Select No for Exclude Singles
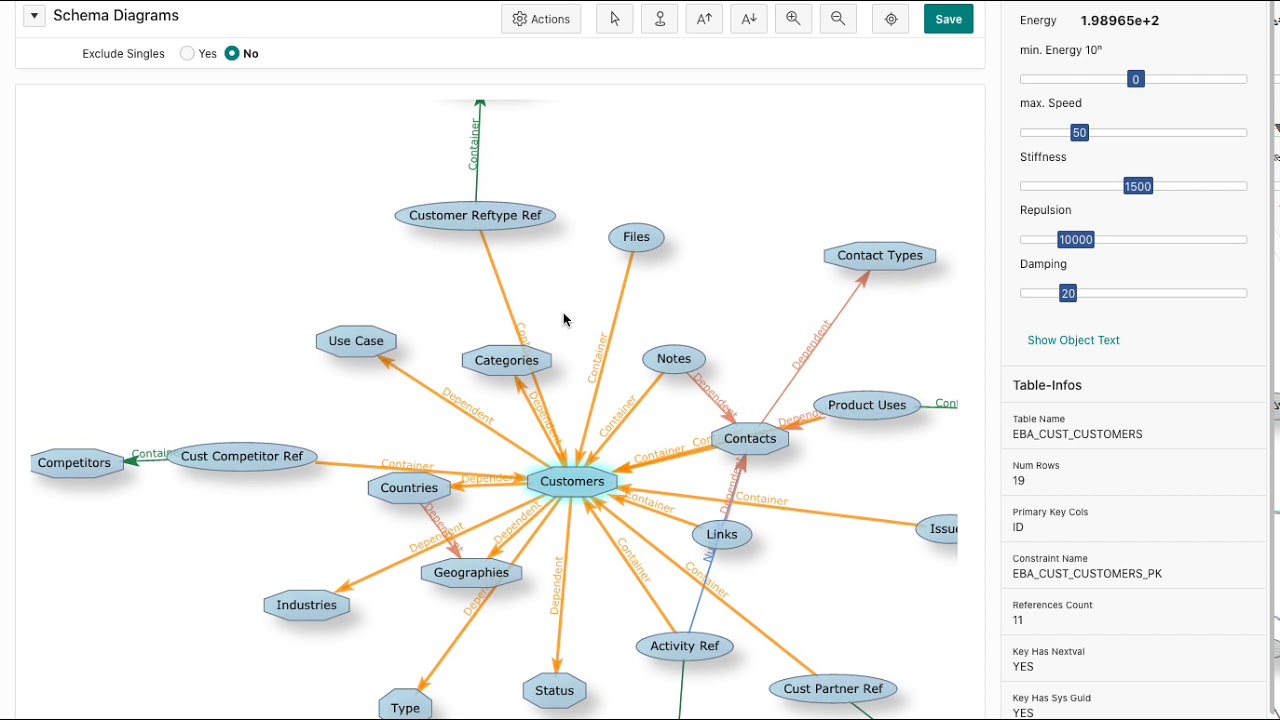 pos(232,54)
